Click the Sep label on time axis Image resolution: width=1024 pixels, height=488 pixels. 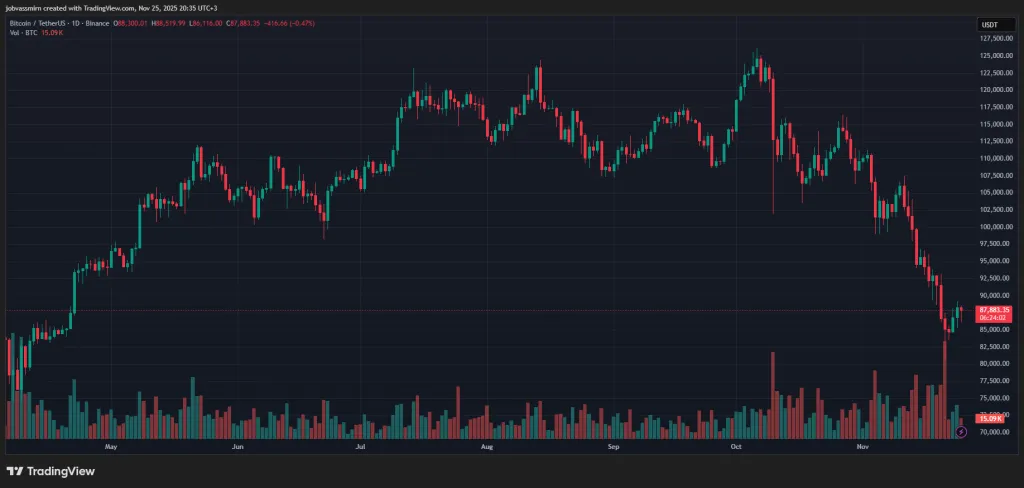tap(613, 447)
